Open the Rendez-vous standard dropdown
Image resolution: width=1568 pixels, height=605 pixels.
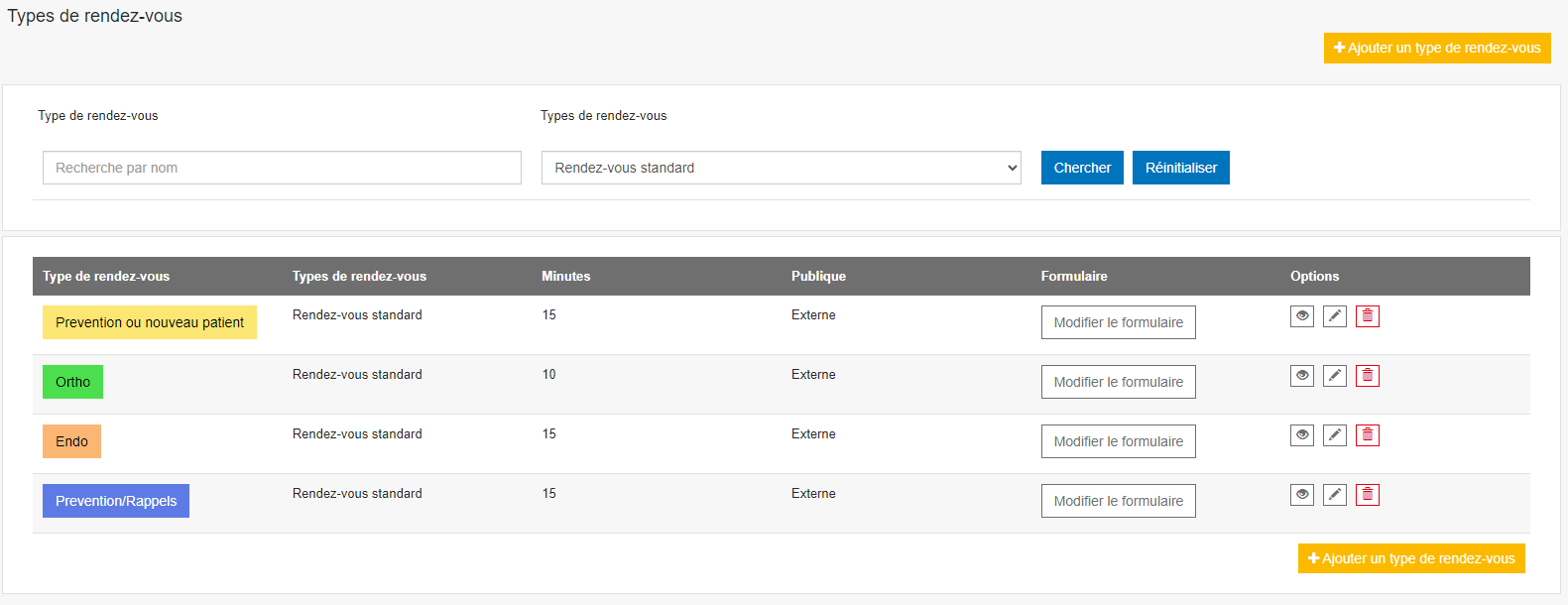tap(781, 168)
